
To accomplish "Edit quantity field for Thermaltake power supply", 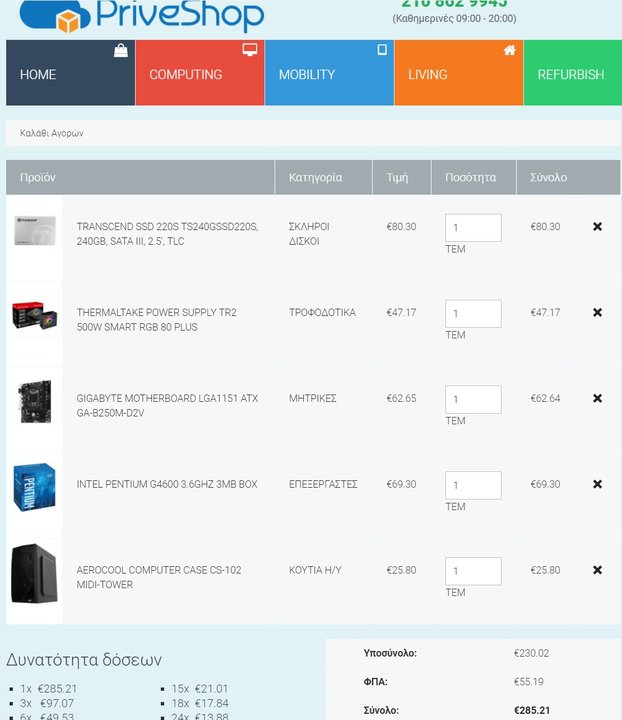I will point(473,314).
